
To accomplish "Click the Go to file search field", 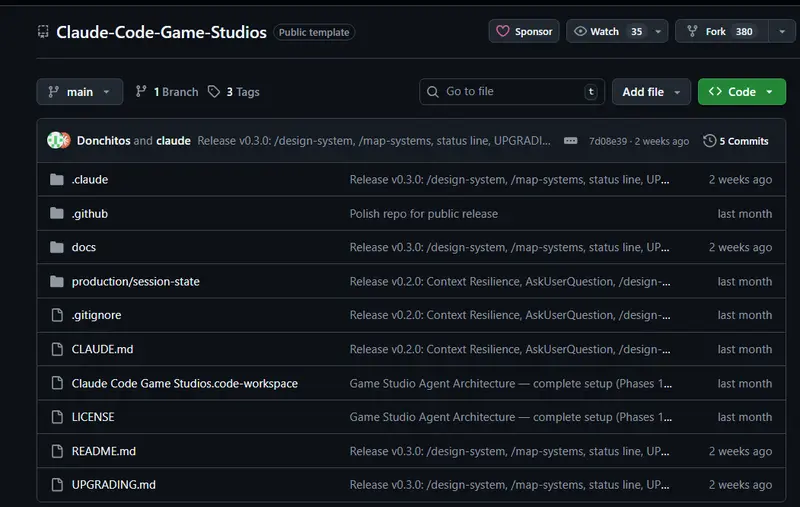I will (x=512, y=92).
